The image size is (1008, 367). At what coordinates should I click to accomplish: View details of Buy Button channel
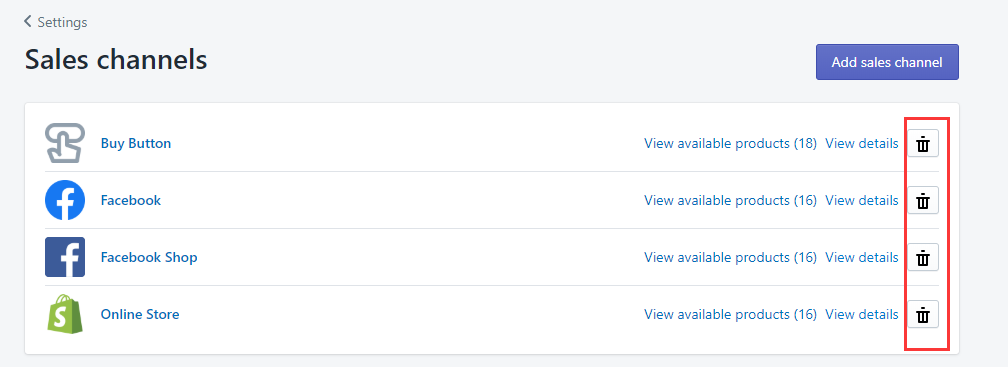861,143
